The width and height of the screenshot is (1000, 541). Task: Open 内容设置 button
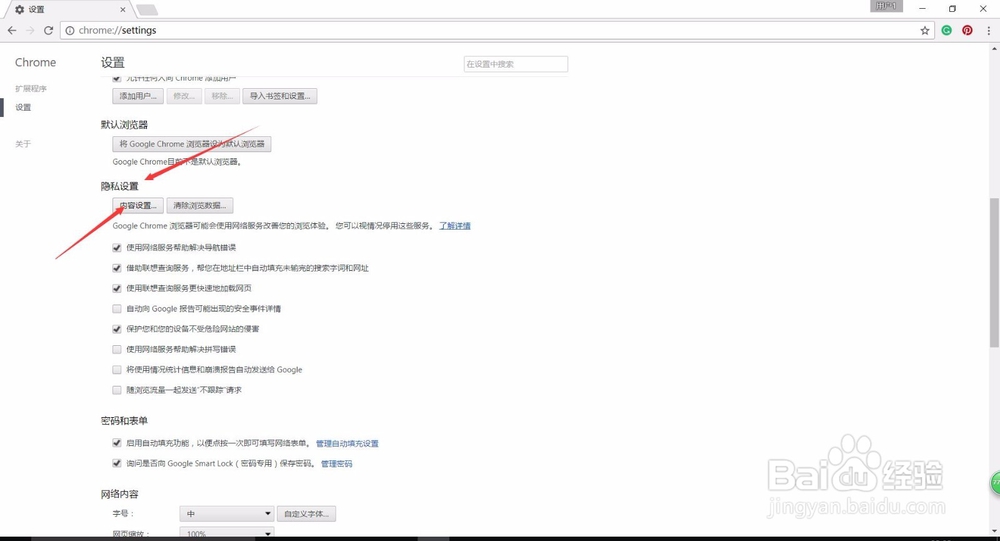(x=138, y=205)
